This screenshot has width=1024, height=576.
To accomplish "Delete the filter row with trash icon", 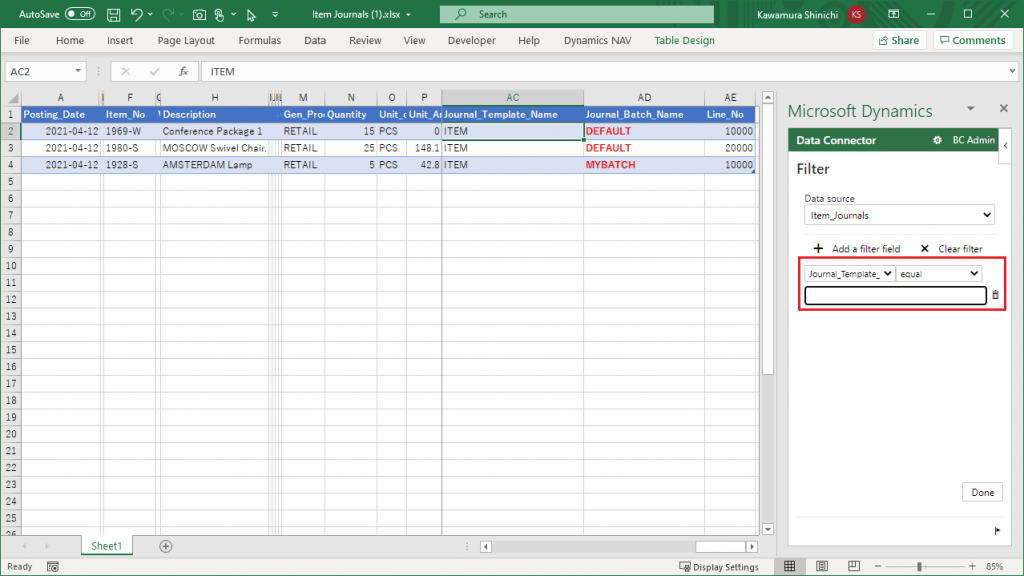I will 995,295.
